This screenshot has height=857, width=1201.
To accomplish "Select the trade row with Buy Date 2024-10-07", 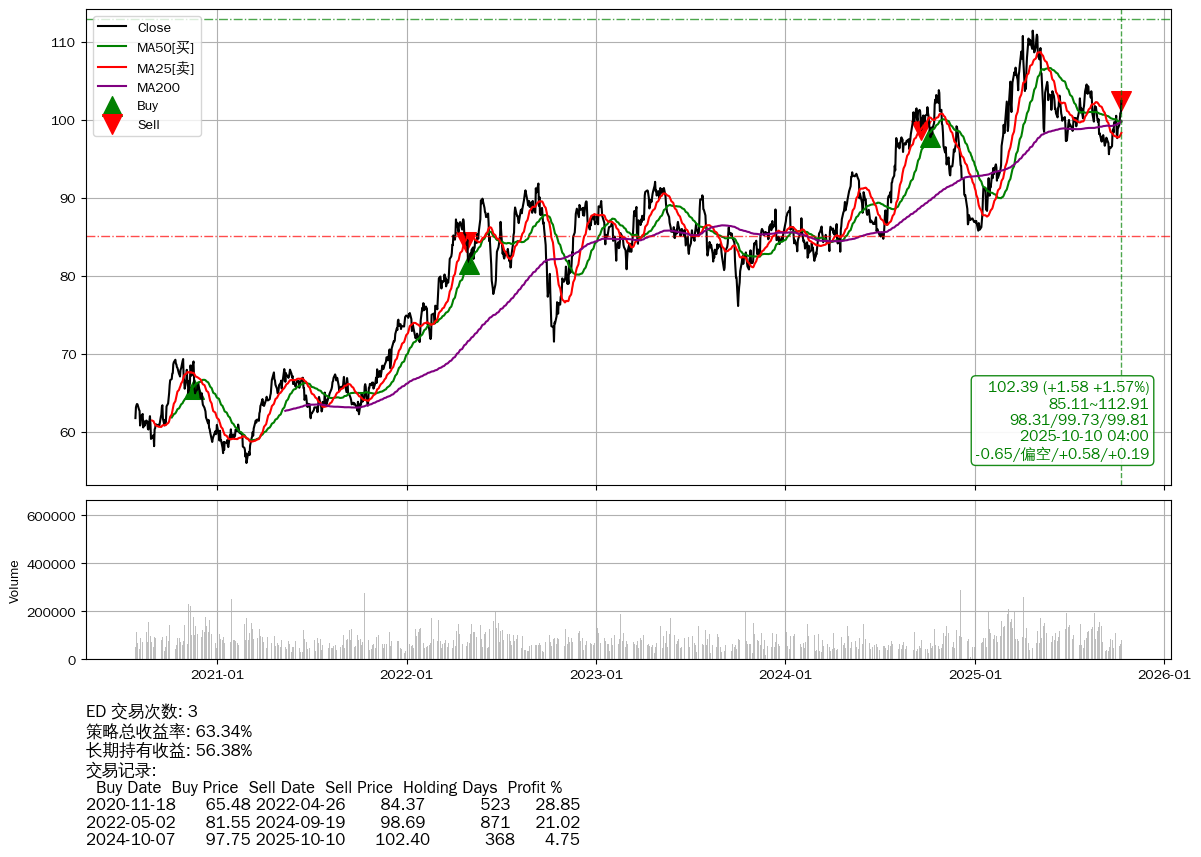I will point(333,839).
